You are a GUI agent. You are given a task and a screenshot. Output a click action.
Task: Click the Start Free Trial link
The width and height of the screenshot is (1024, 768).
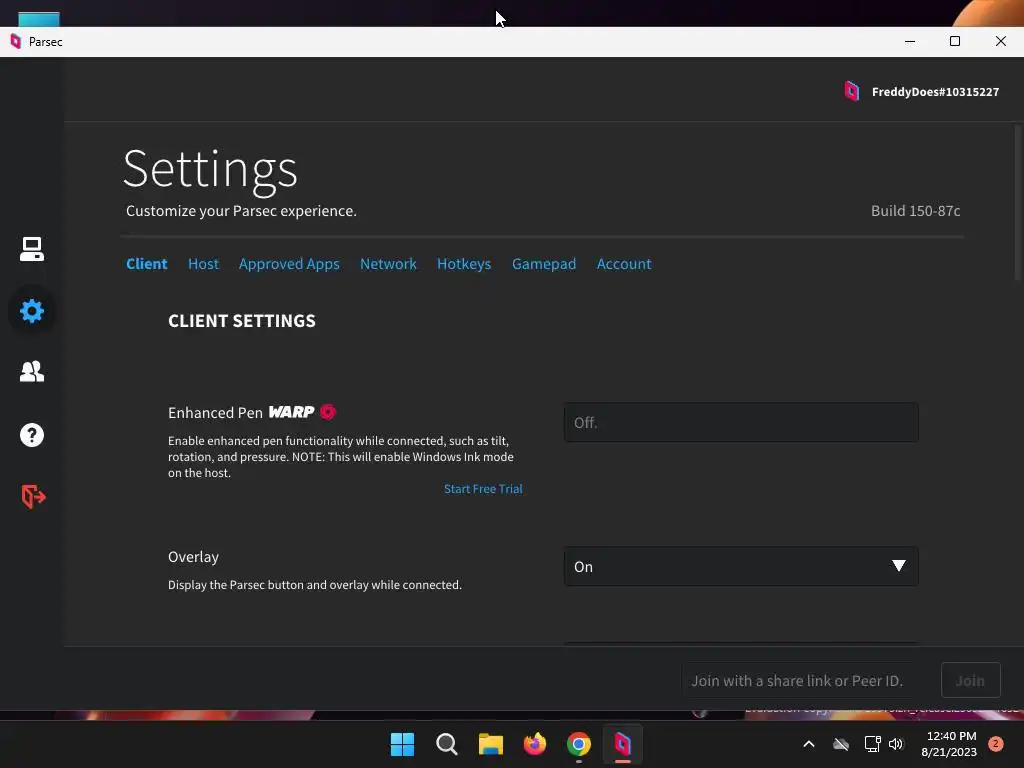pyautogui.click(x=483, y=489)
